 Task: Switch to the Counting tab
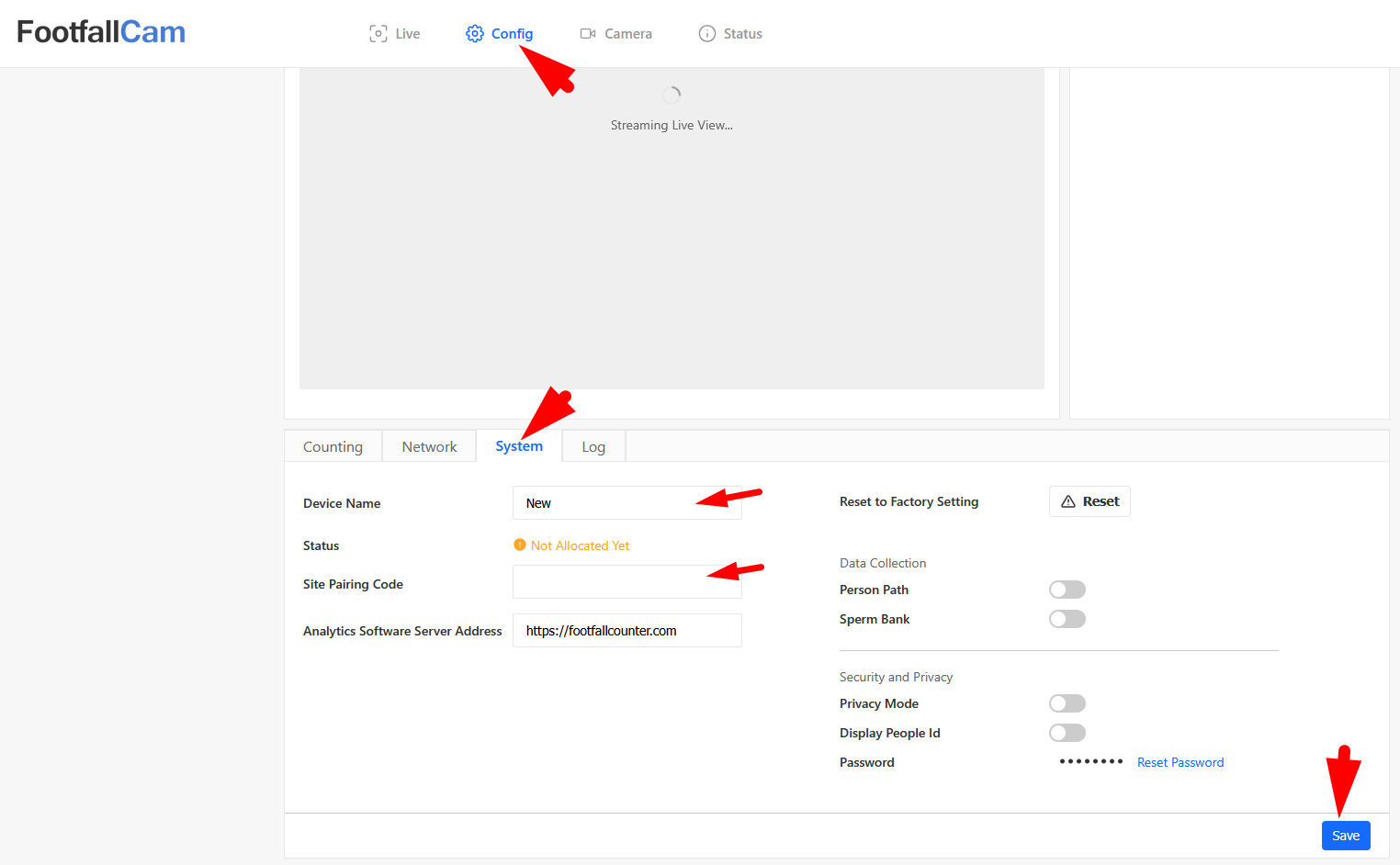click(333, 447)
